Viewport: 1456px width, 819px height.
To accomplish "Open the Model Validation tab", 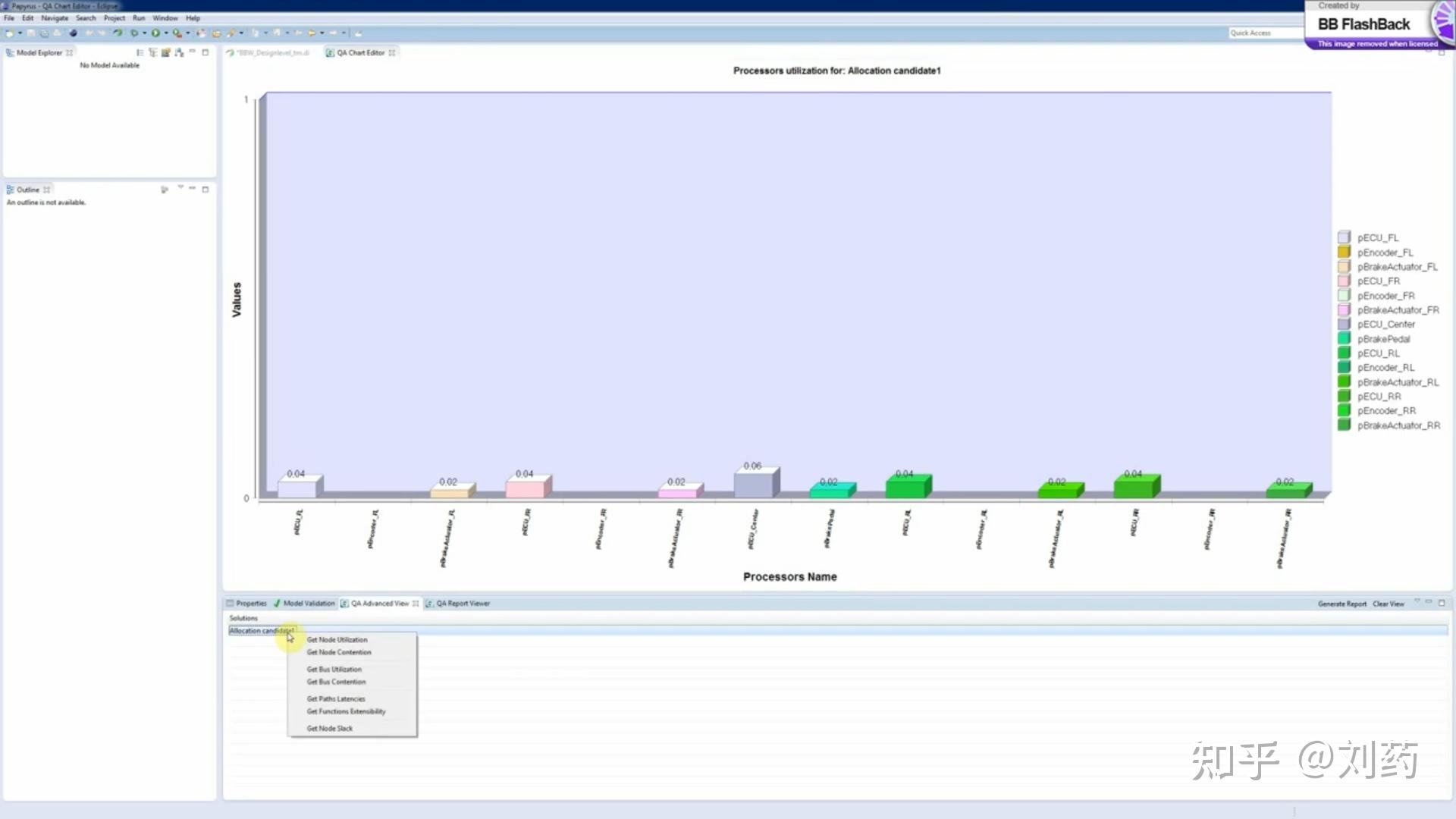I will tap(308, 604).
